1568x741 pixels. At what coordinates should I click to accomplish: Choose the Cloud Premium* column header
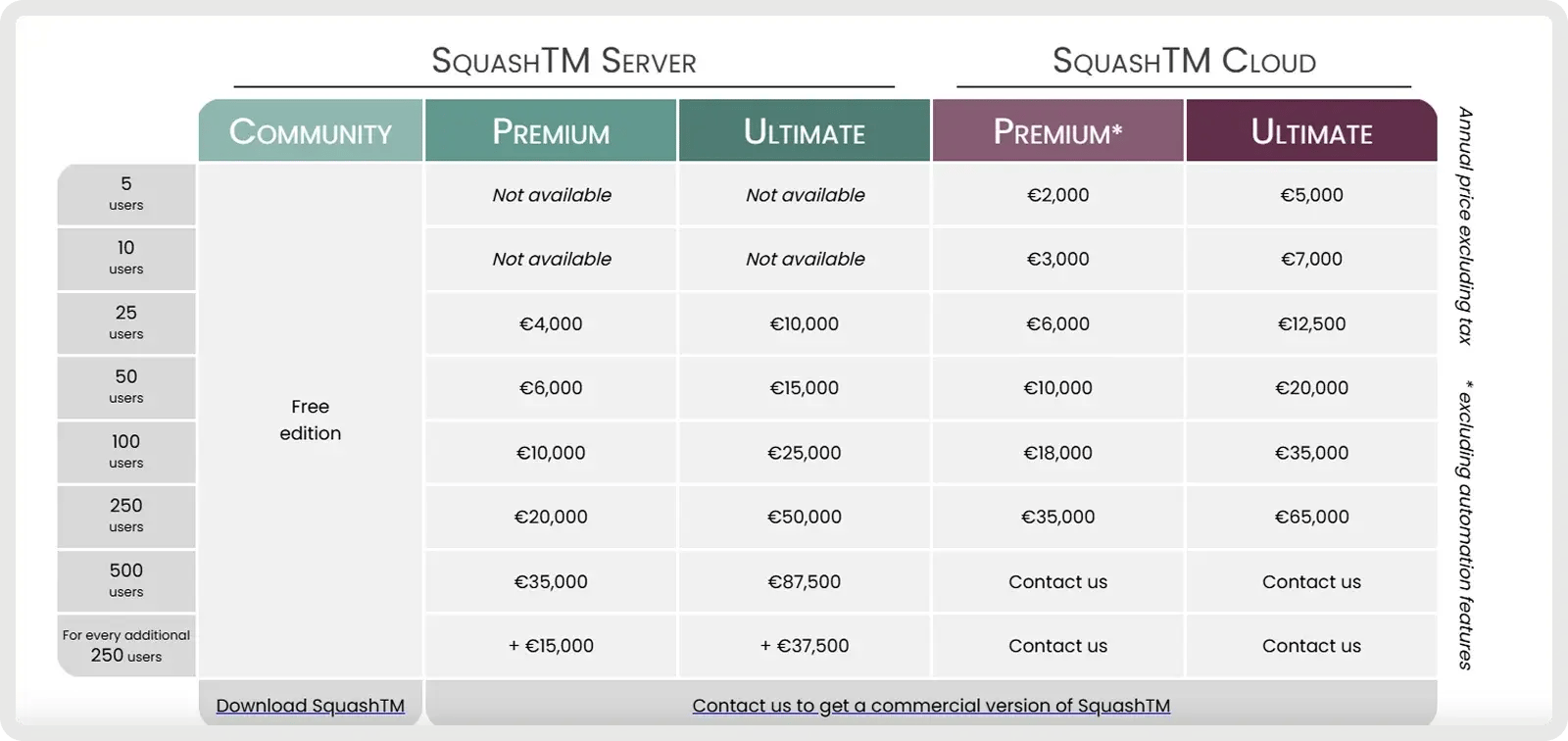click(x=1057, y=131)
